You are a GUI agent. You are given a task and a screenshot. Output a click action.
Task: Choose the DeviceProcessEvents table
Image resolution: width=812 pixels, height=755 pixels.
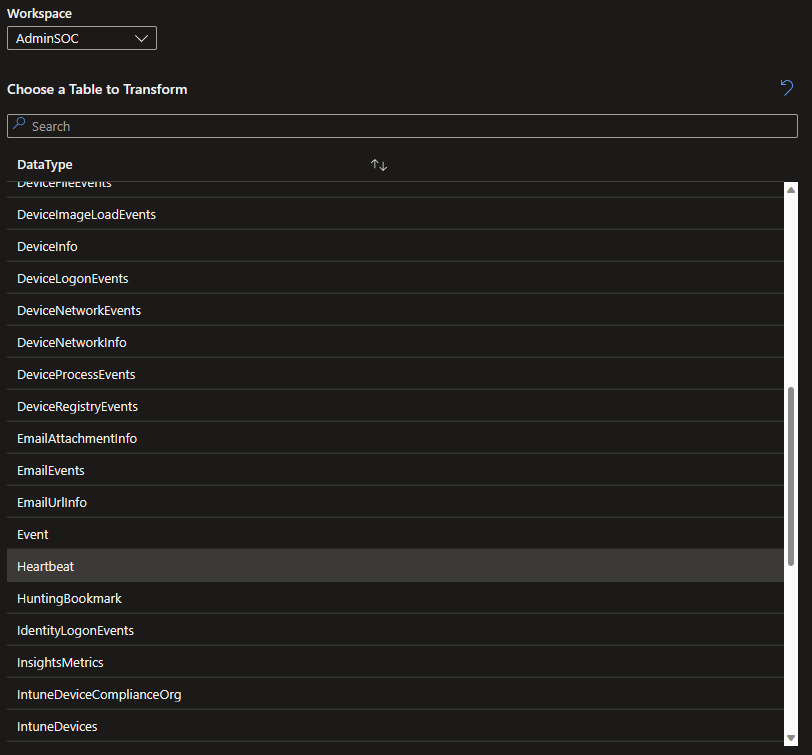click(x=395, y=375)
